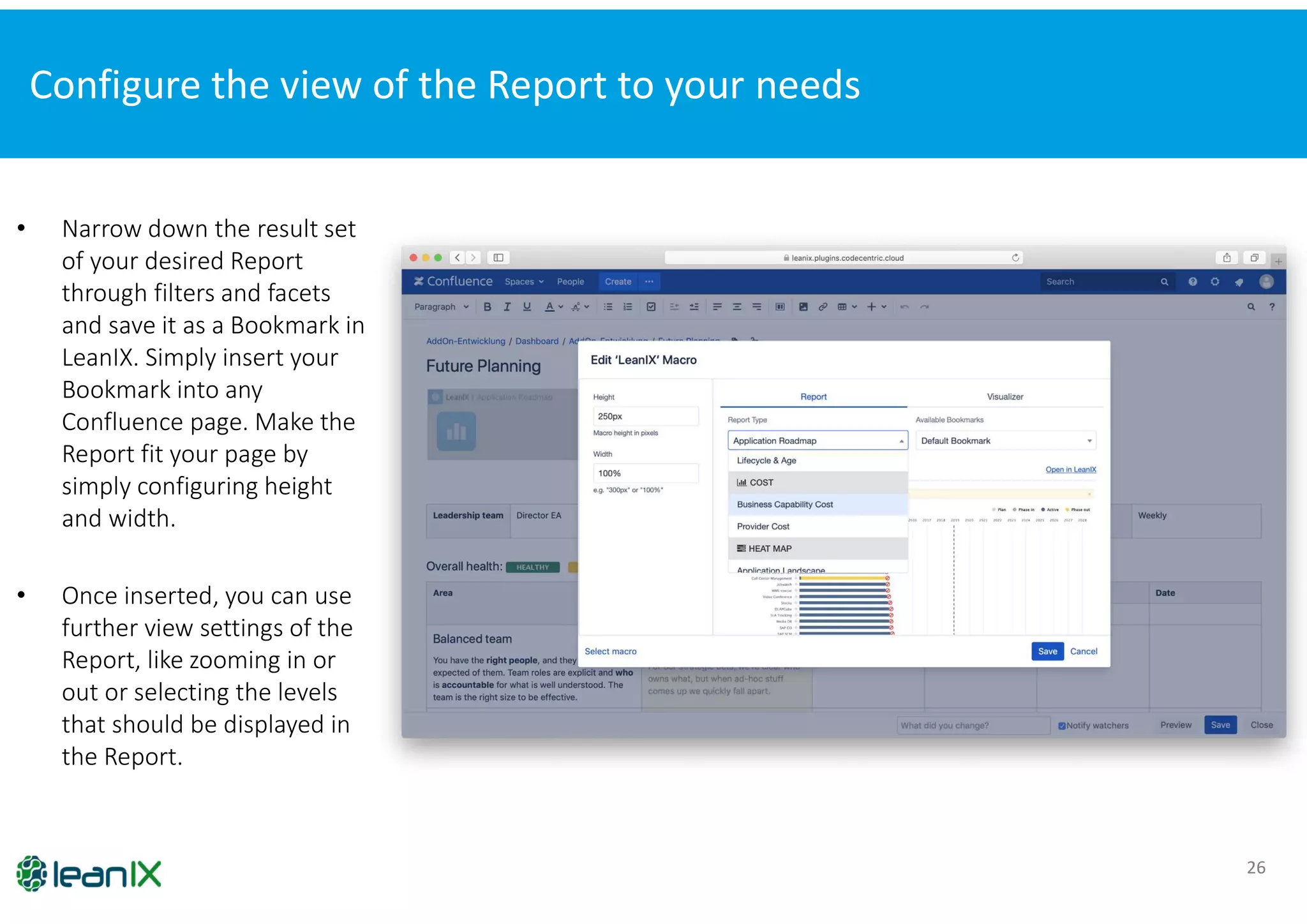Open a new Safari tab with plus
1307x924 pixels.
(1278, 261)
